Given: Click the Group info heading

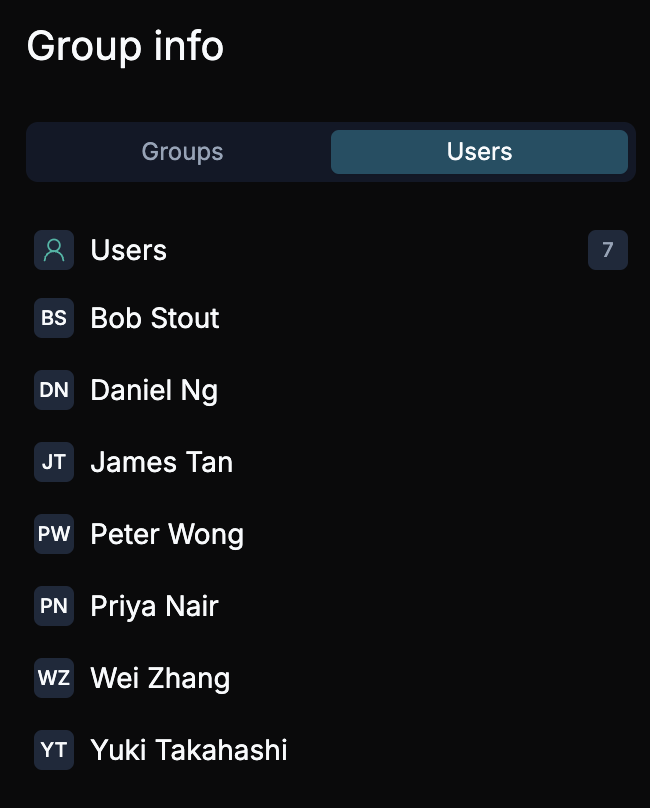Looking at the screenshot, I should (x=126, y=46).
